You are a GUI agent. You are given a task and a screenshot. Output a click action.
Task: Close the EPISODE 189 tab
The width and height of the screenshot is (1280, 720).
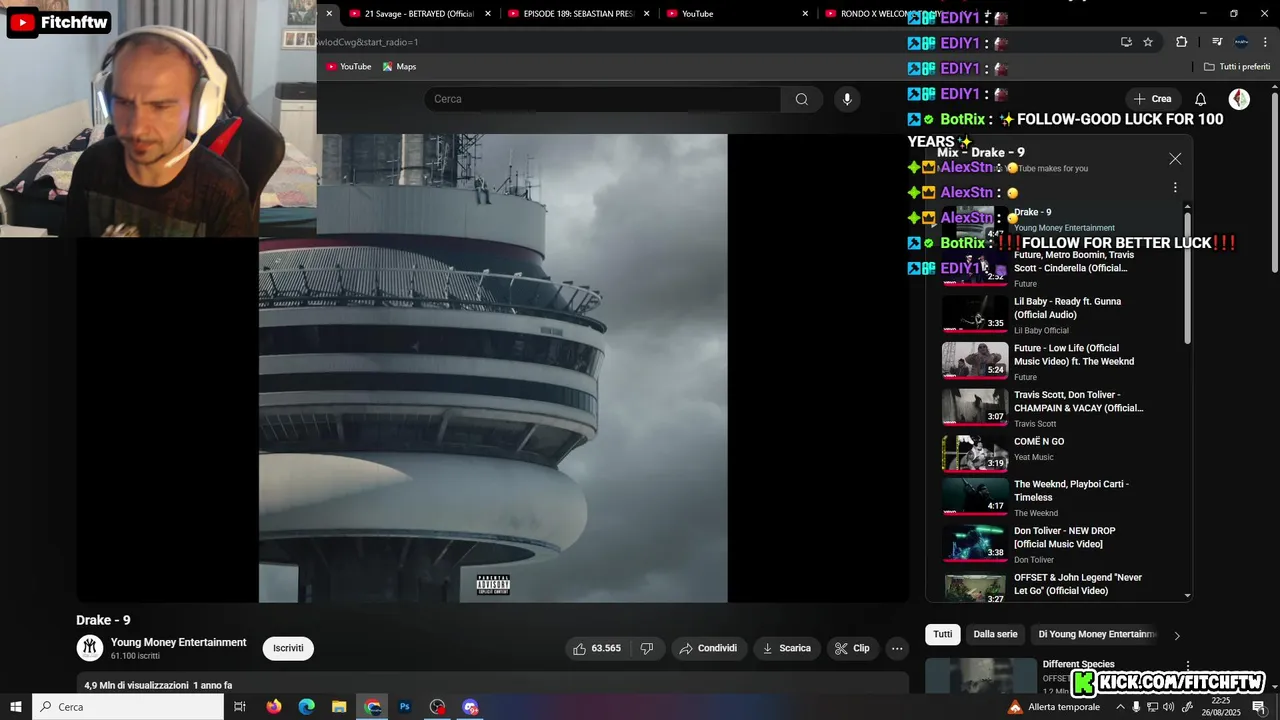coord(647,14)
